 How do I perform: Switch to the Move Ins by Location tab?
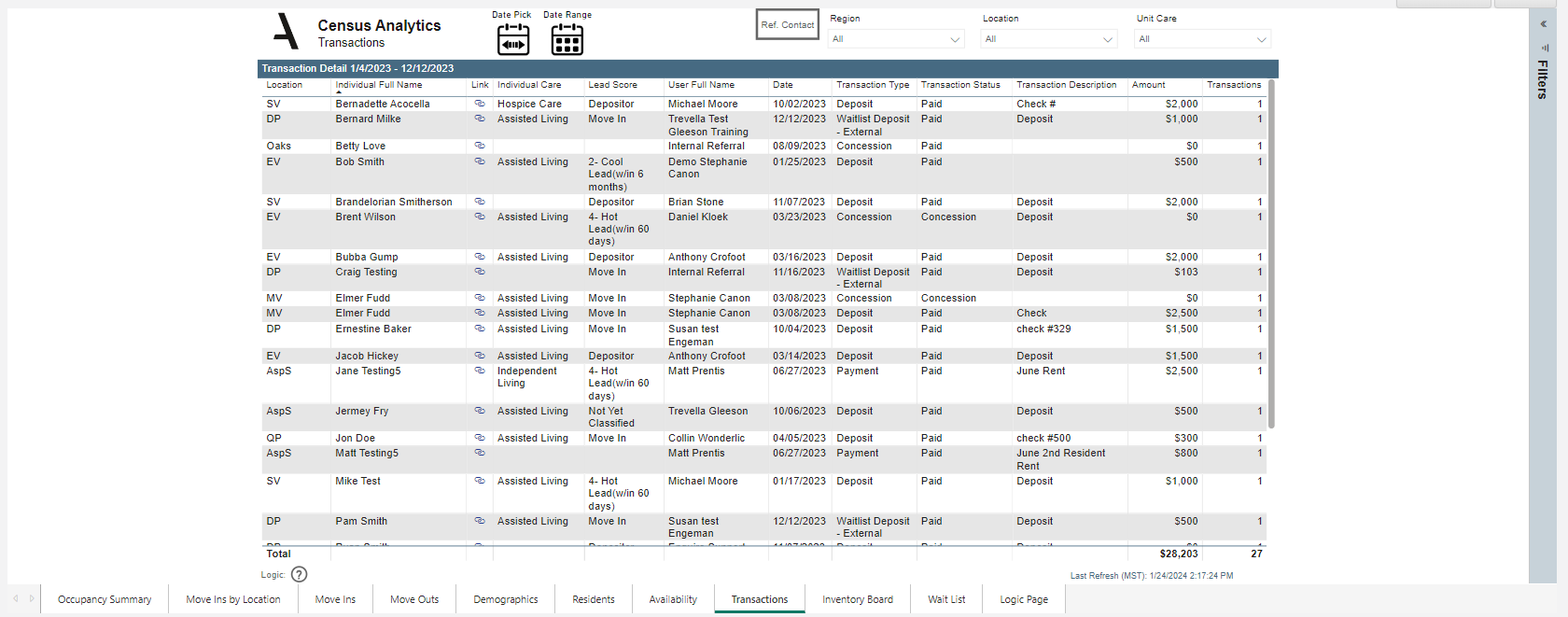(233, 599)
